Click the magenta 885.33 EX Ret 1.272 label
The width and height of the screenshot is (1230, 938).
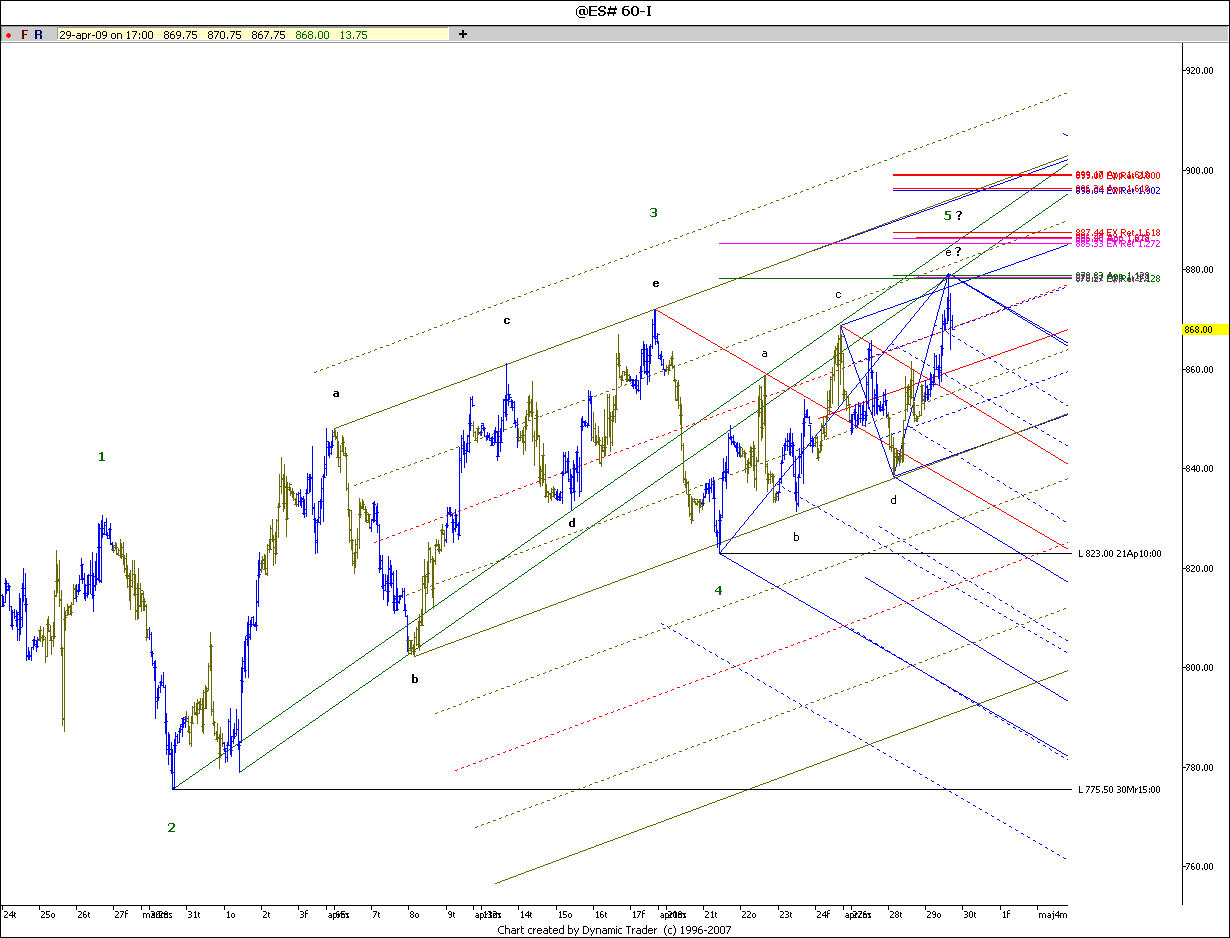point(1117,243)
